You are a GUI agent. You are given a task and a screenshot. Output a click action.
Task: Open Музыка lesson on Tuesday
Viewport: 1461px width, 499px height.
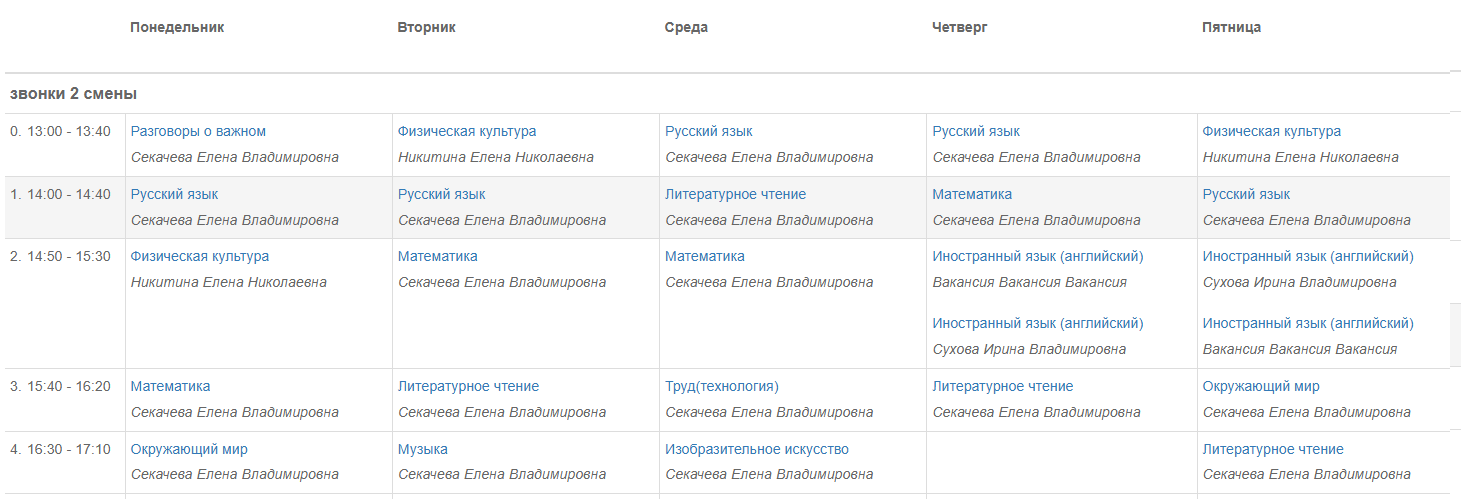click(x=423, y=449)
